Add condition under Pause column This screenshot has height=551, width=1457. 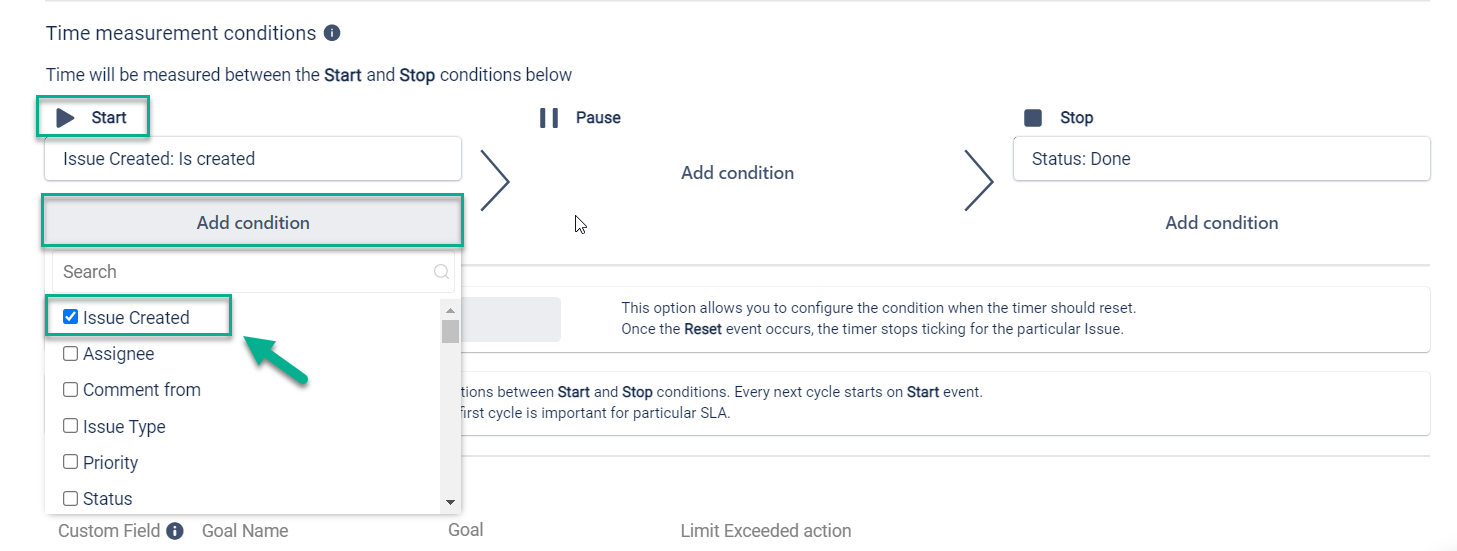tap(737, 173)
